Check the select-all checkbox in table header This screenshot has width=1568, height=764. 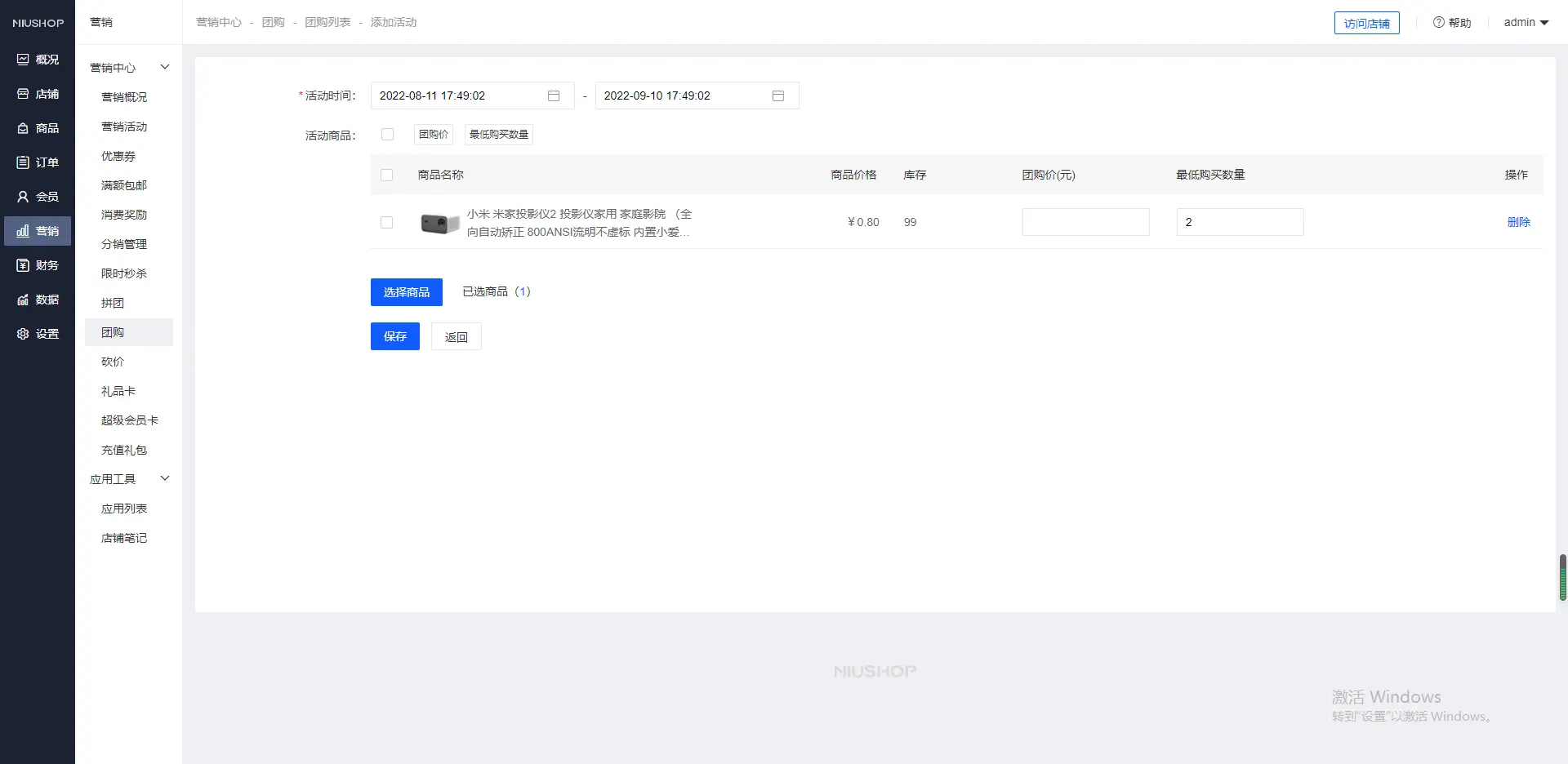pos(387,175)
